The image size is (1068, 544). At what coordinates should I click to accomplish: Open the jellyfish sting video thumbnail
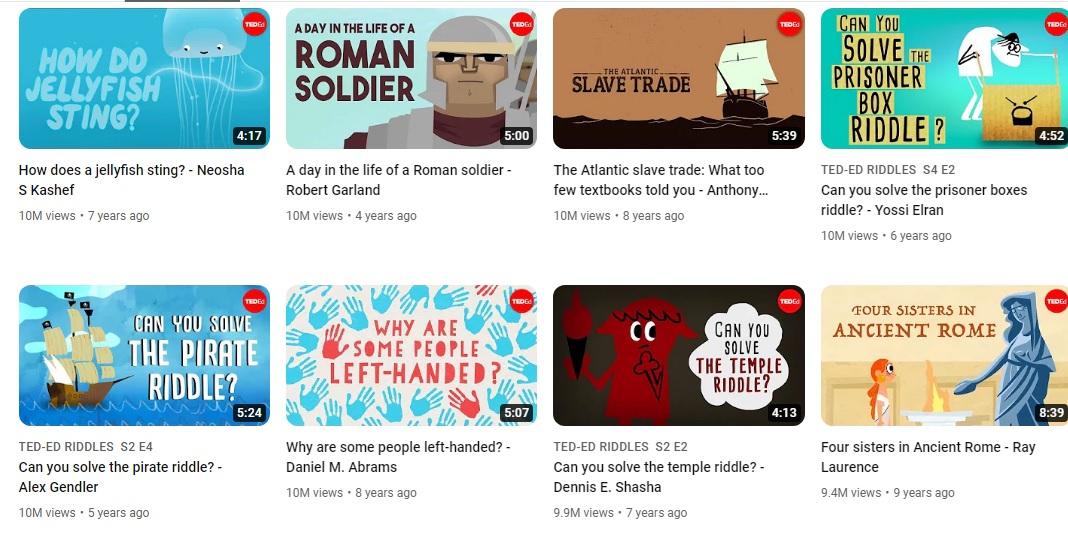pyautogui.click(x=144, y=78)
